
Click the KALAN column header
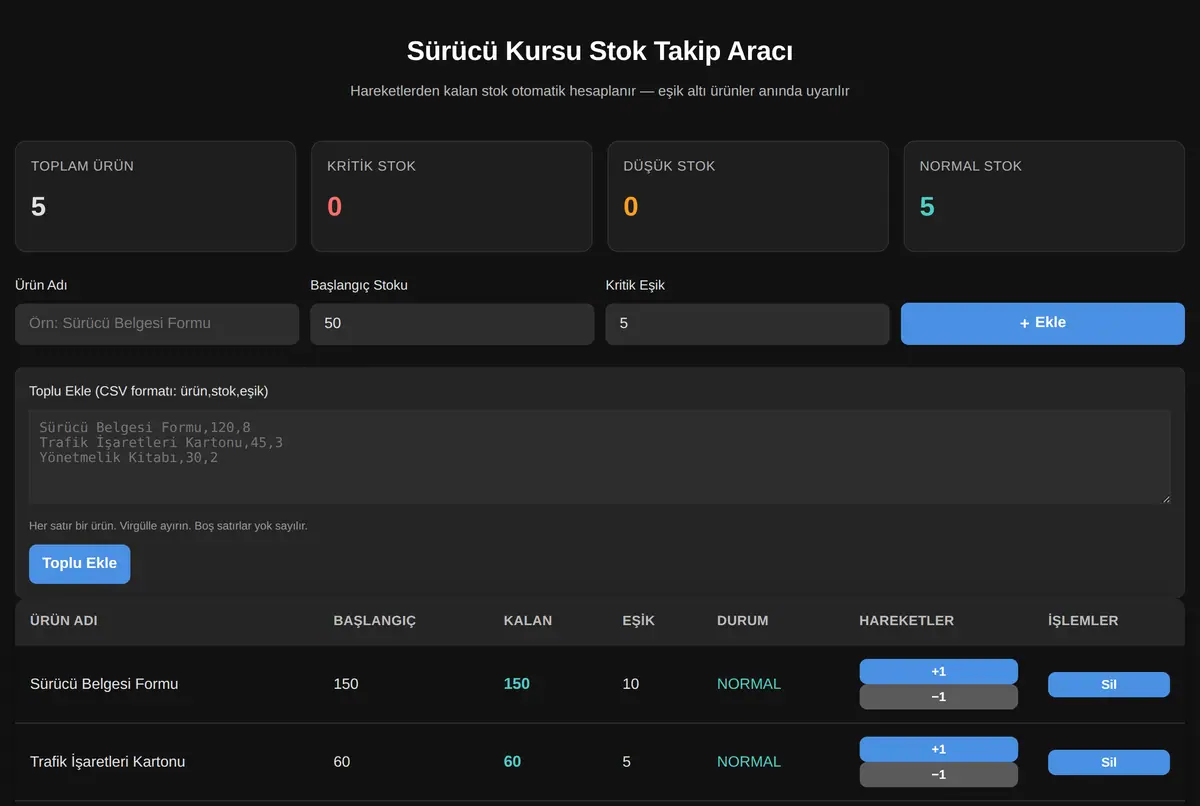point(528,621)
